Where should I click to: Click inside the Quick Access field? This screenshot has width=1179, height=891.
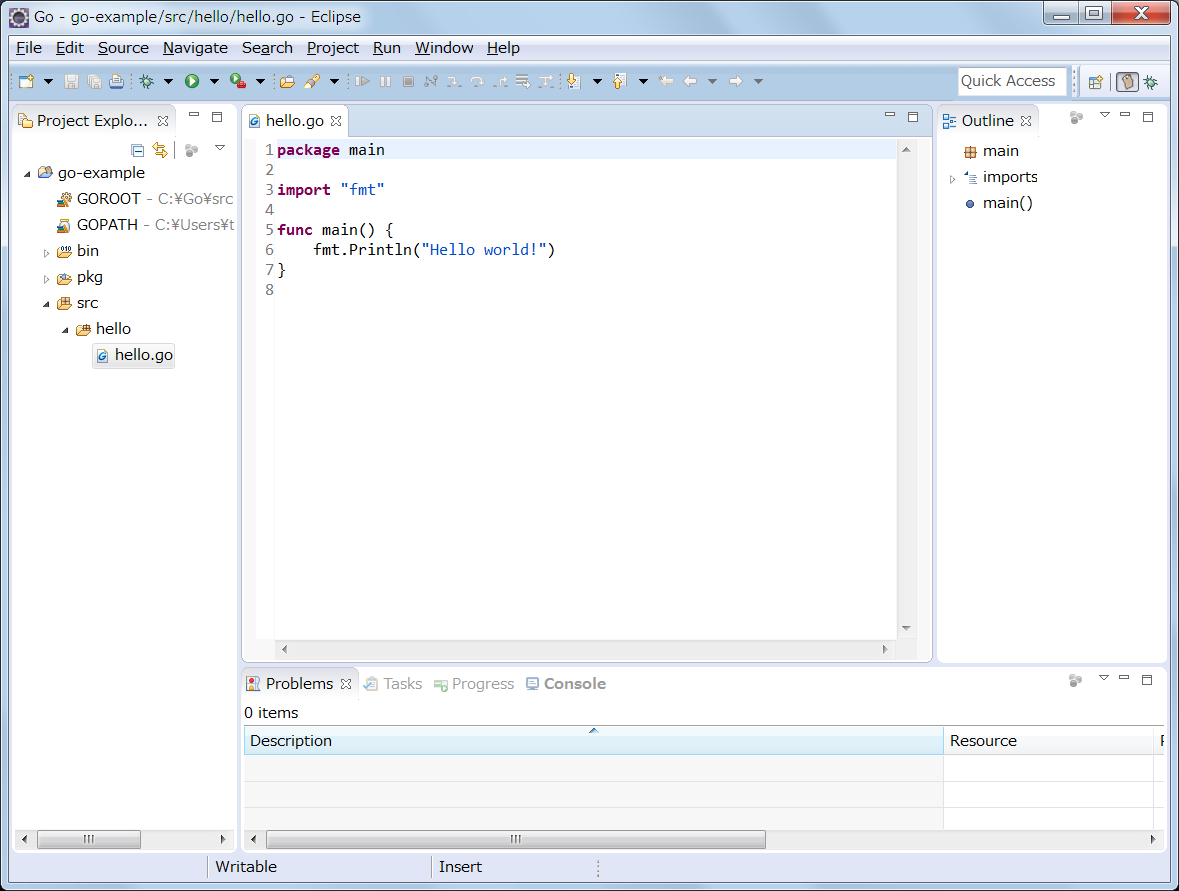click(1010, 80)
